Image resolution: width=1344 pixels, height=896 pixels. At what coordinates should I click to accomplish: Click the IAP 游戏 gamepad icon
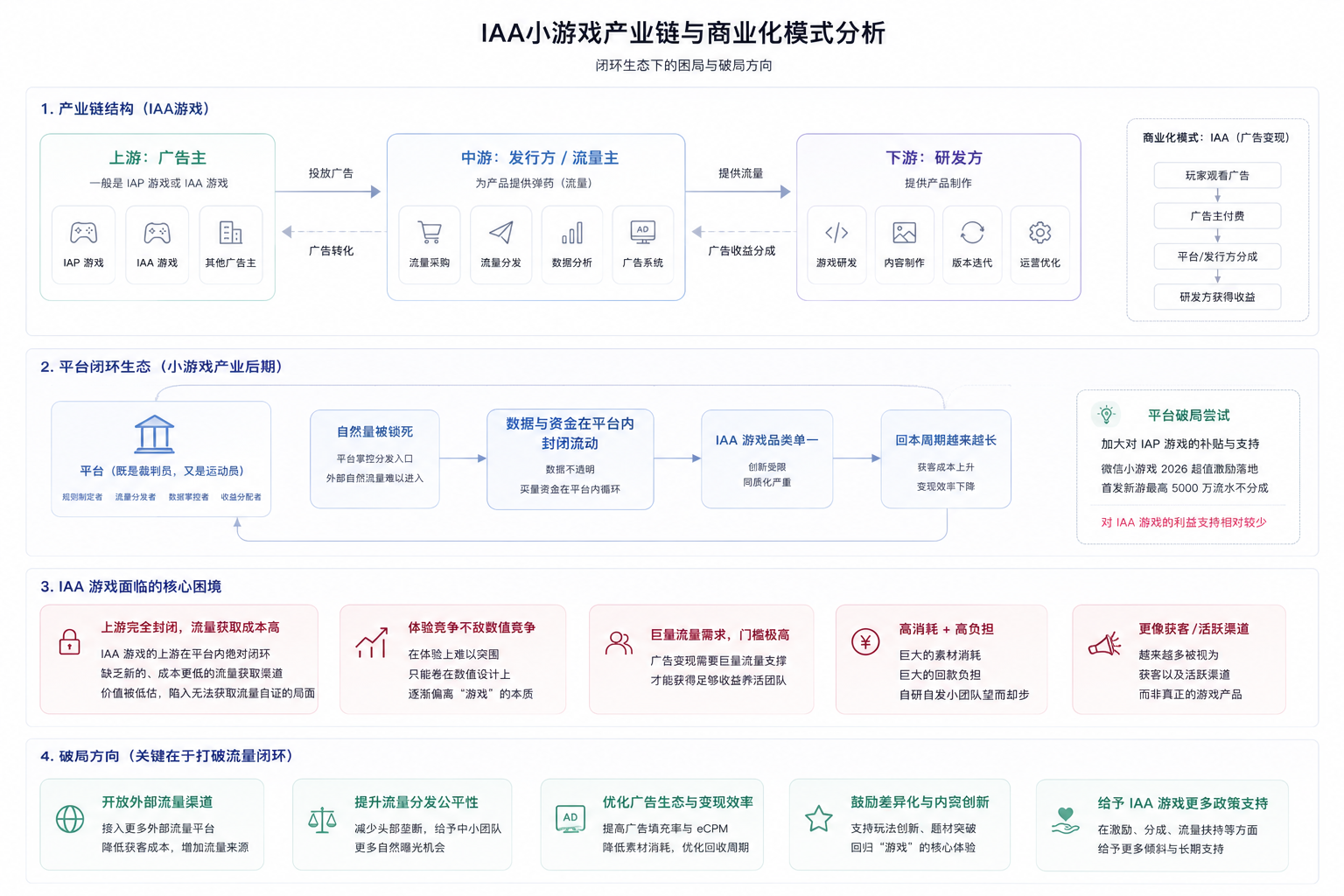(83, 233)
